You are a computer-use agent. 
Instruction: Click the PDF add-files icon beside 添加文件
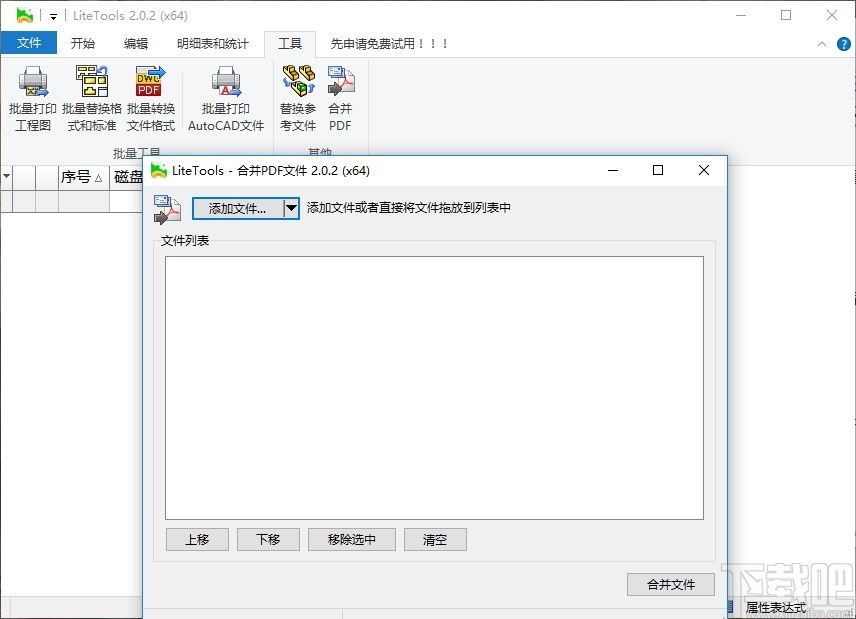click(167, 208)
